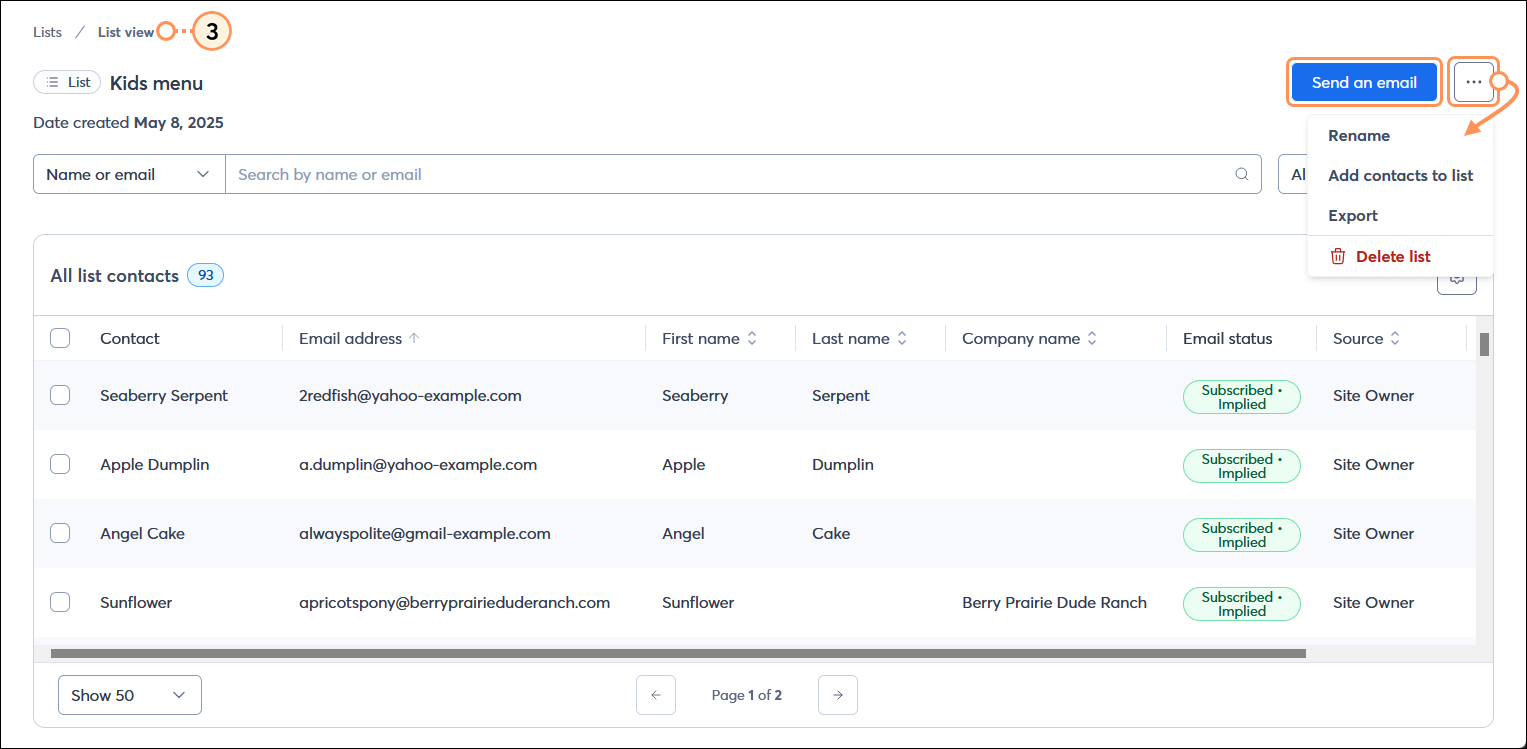
Task: Click the previous page arrow
Action: click(656, 694)
